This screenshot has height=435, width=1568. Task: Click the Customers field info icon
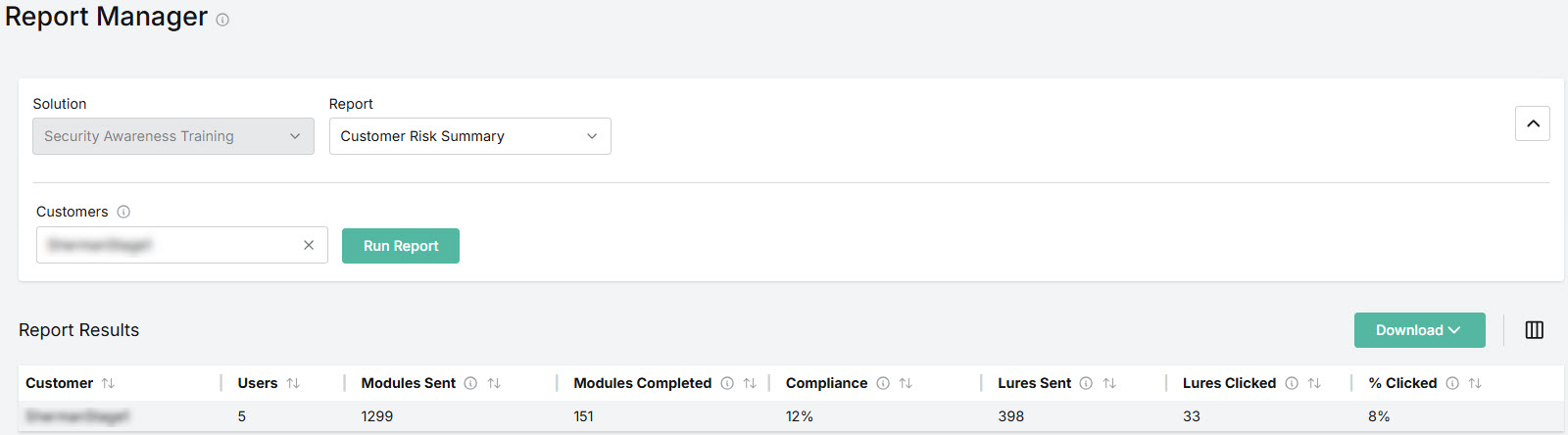pyautogui.click(x=123, y=212)
